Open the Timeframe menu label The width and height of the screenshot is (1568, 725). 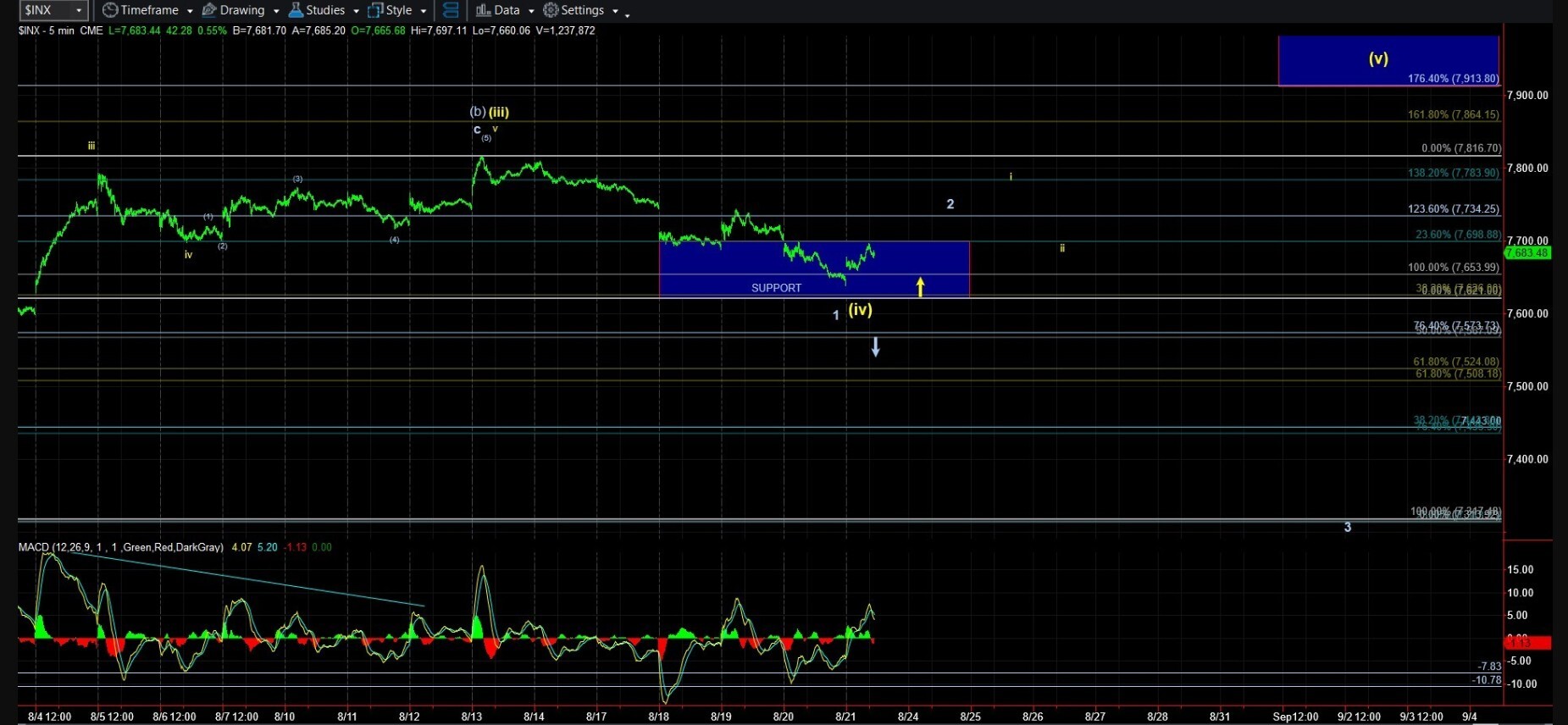click(x=149, y=10)
